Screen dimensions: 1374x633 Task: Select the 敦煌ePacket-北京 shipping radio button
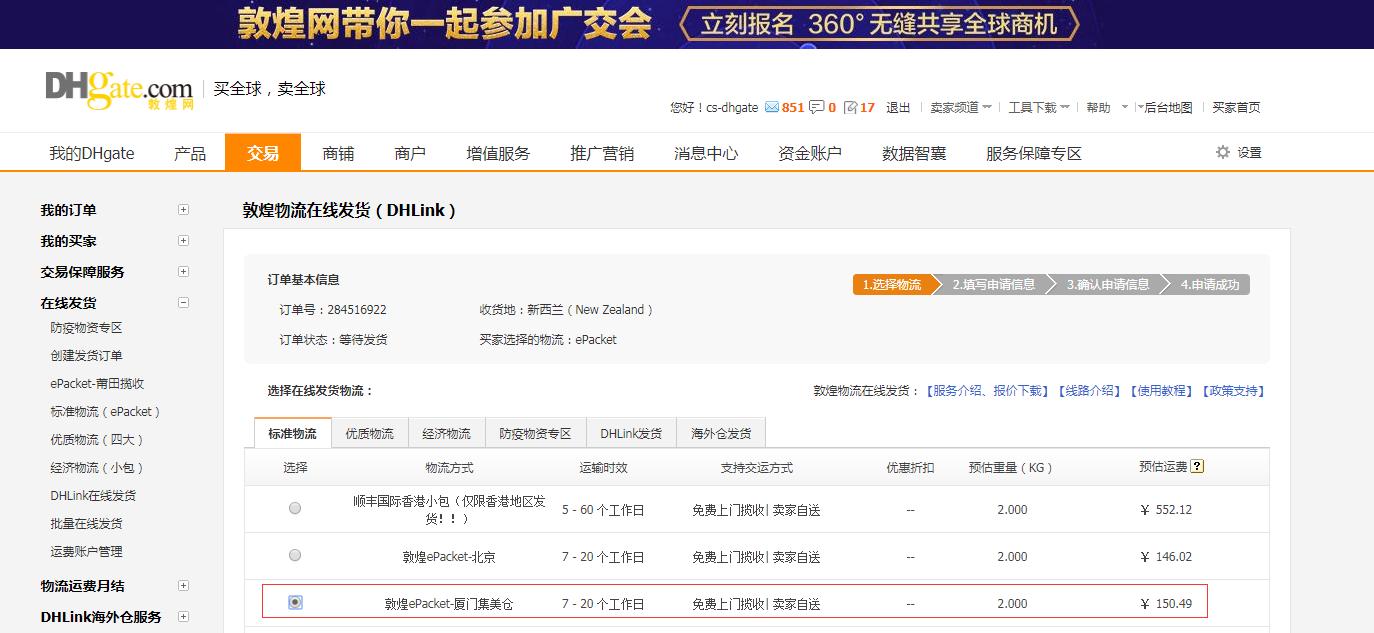(295, 556)
